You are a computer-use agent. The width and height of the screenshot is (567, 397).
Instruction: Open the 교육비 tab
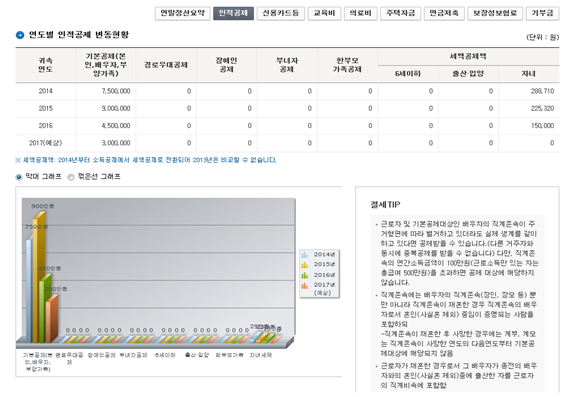point(324,13)
